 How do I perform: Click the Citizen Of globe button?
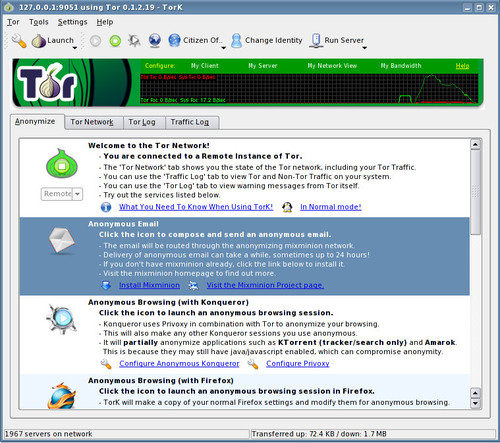coord(195,41)
